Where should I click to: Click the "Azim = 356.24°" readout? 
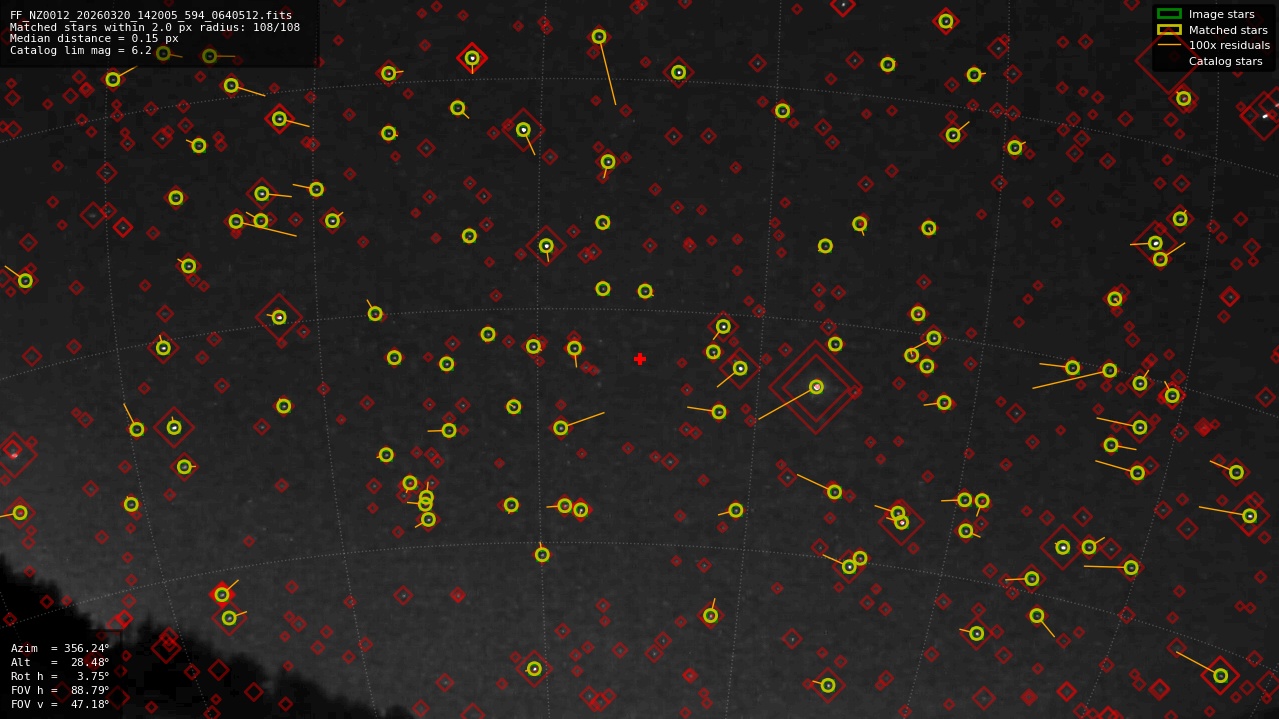(x=60, y=648)
